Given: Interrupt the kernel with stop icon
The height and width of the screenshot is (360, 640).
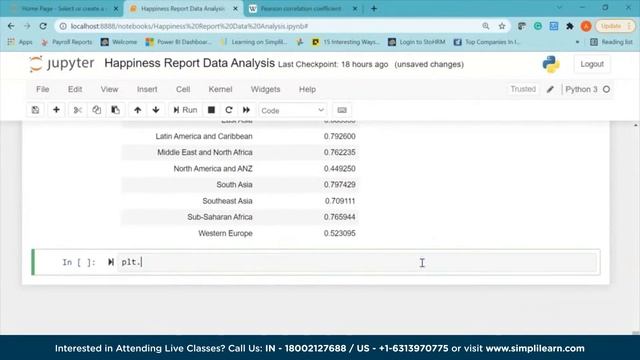Looking at the screenshot, I should click(x=211, y=110).
